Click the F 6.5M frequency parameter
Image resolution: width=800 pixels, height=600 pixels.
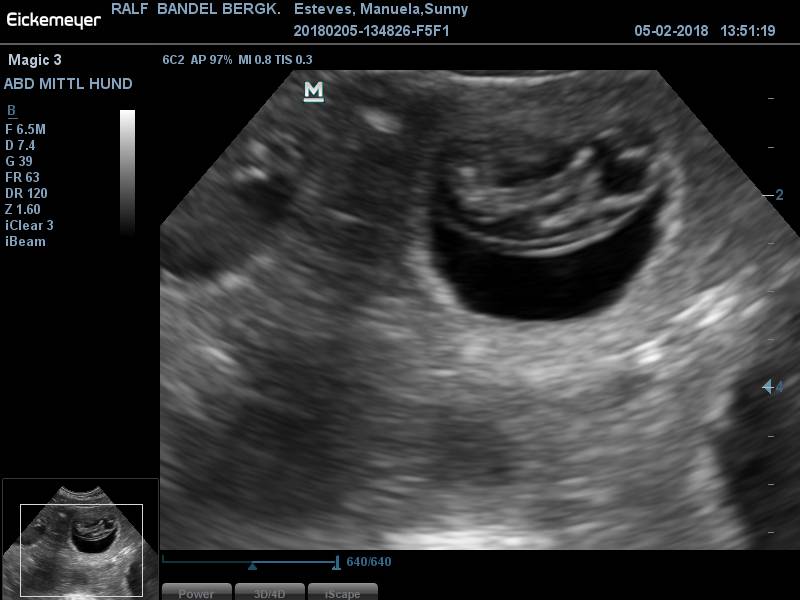(x=26, y=129)
